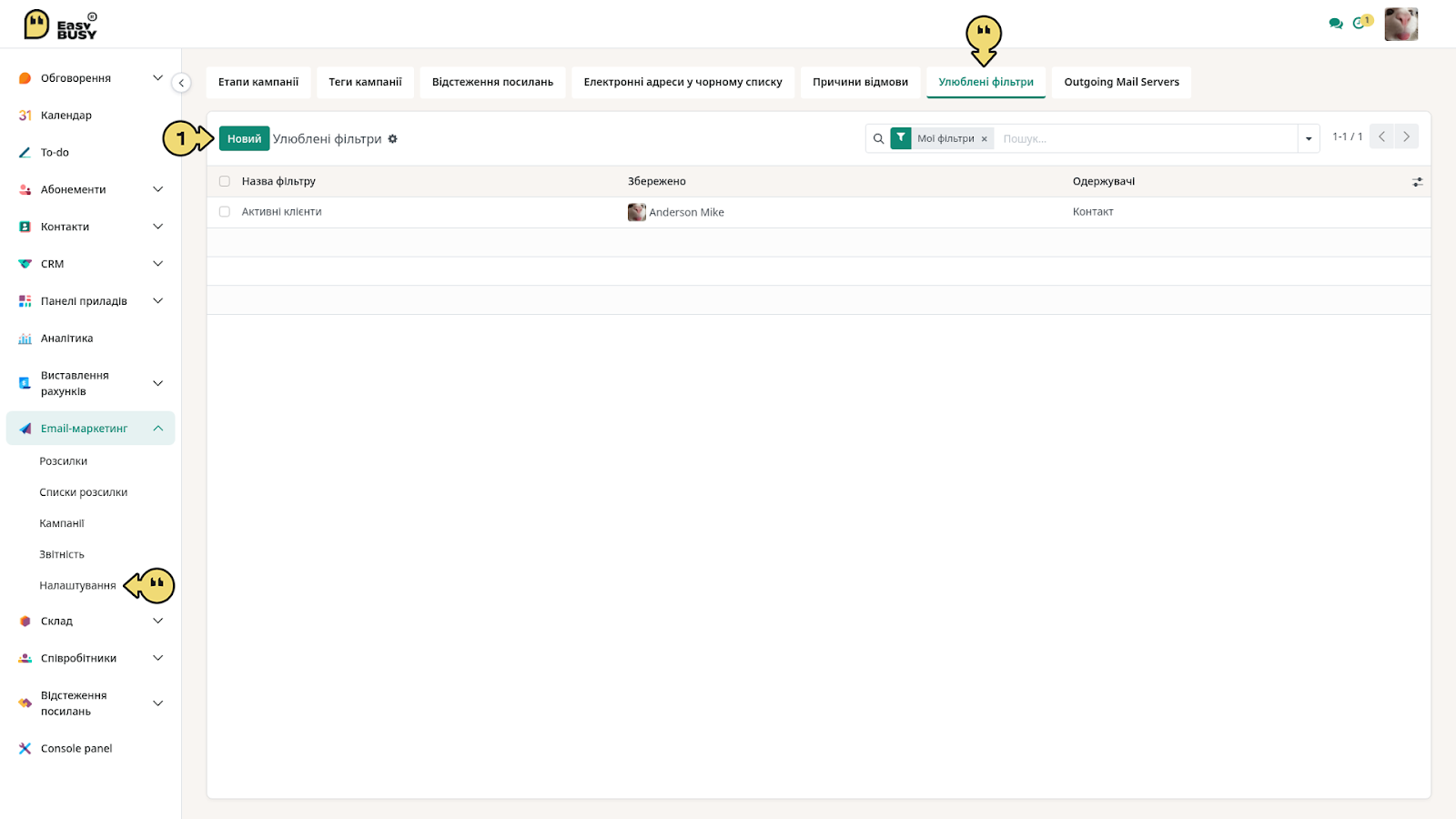Expand the Контакти menu chevron
Screen dimensions: 1456x819
(x=157, y=227)
